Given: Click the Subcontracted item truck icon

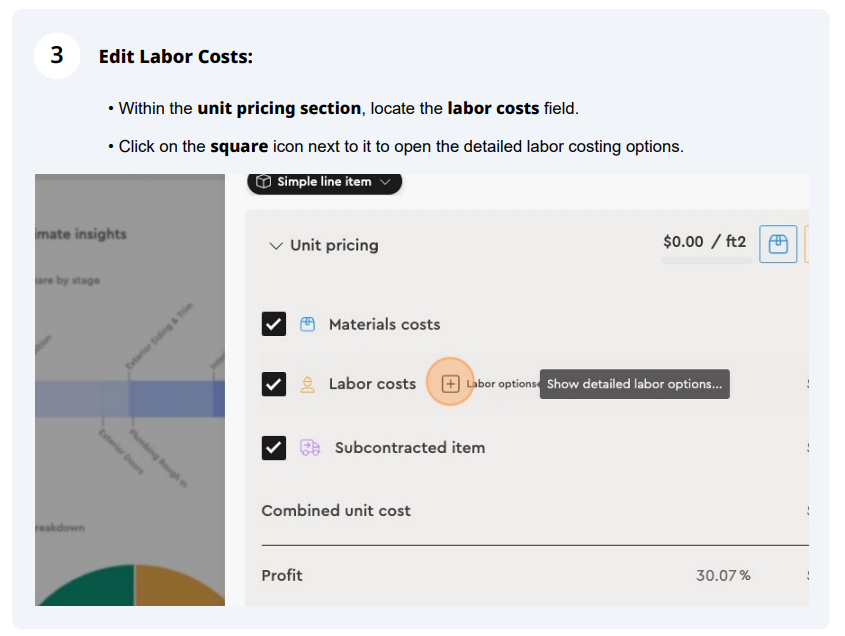Looking at the screenshot, I should (310, 447).
